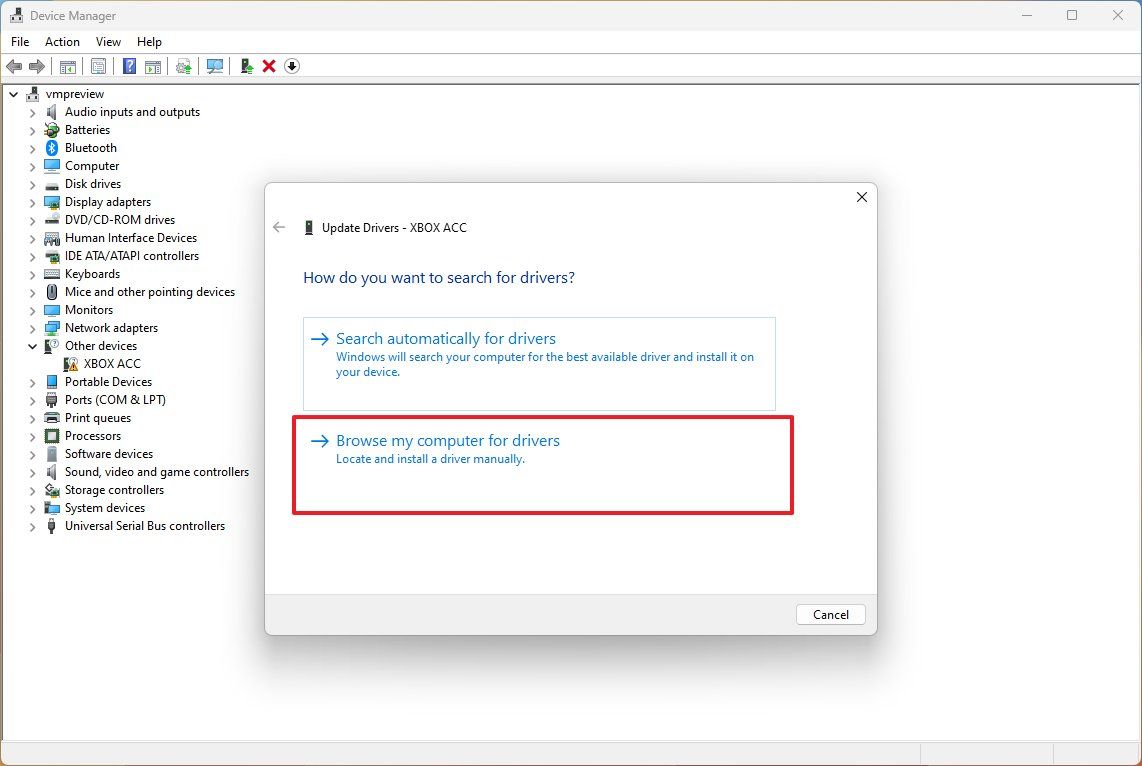Expand Universal Serial Bus controllers
The image size is (1142, 766).
33,525
